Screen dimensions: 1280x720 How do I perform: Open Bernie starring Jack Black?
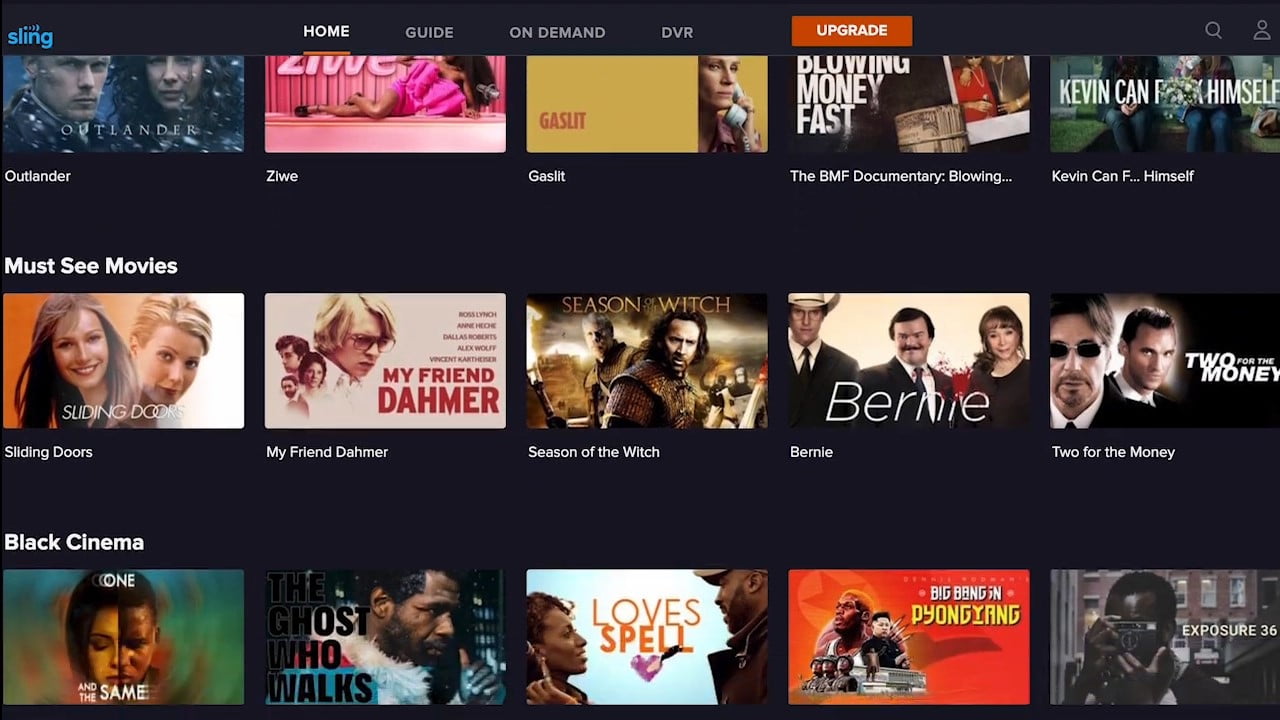pos(909,361)
